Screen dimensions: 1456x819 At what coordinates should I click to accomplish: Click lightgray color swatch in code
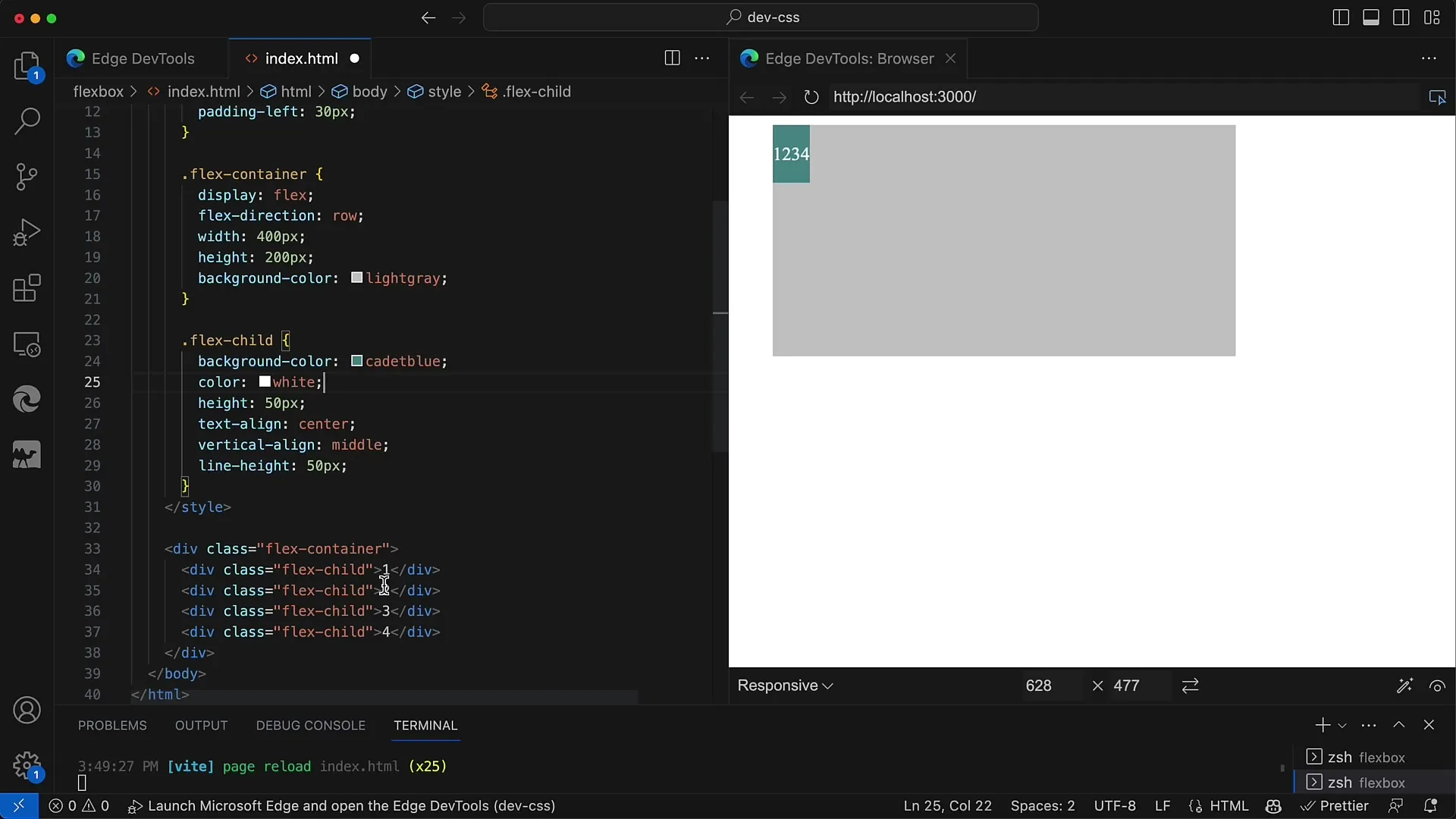coord(356,278)
